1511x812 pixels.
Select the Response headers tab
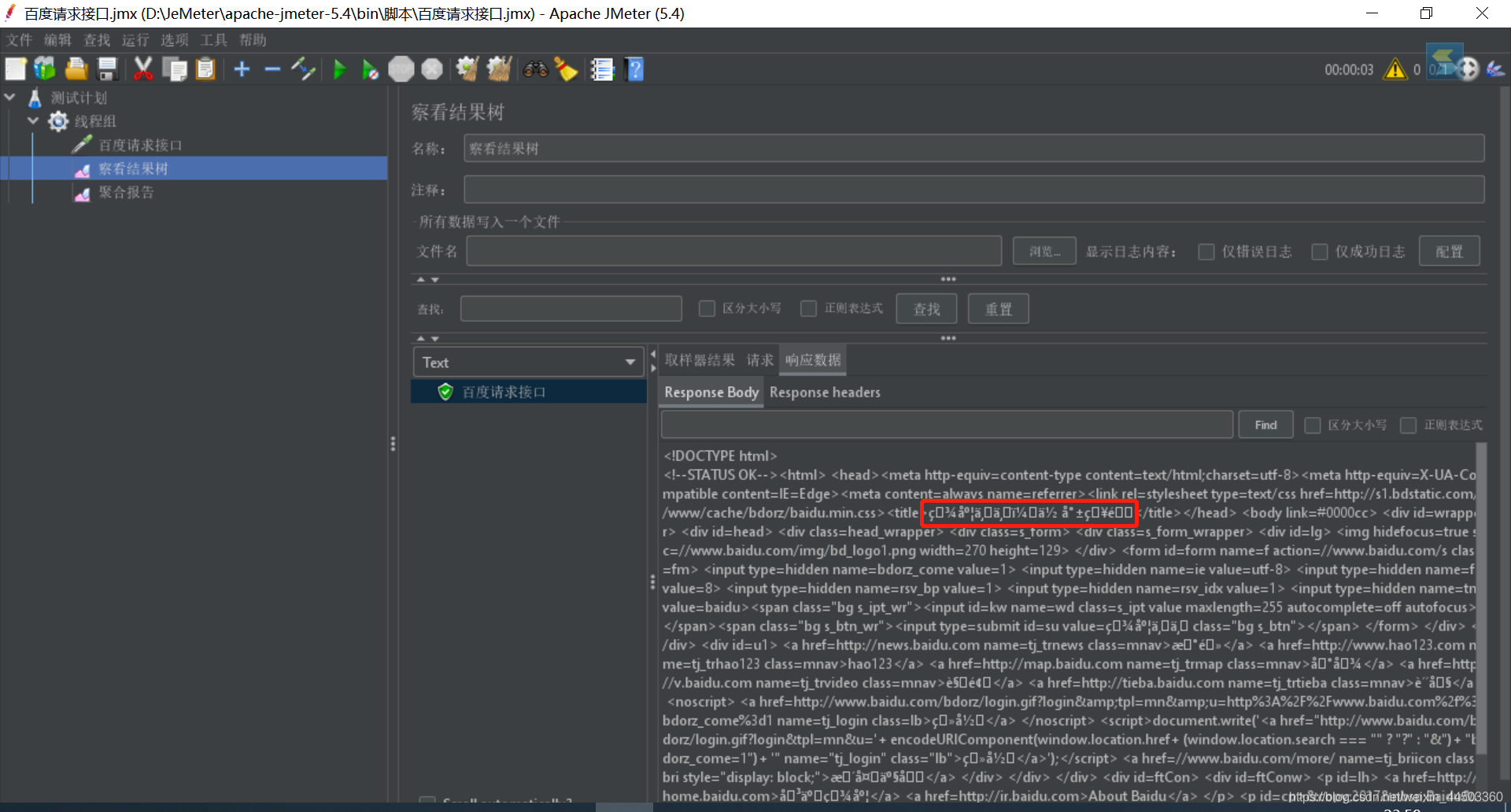pyautogui.click(x=825, y=392)
